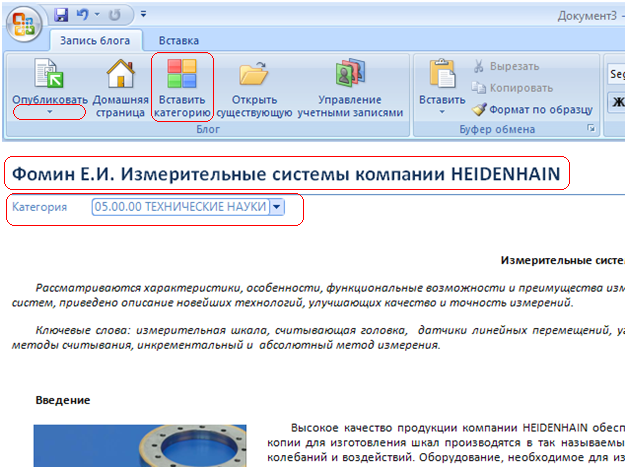627x469 pixels.
Task: Click the blog post title Фомин Е.И.
Action: (x=286, y=174)
